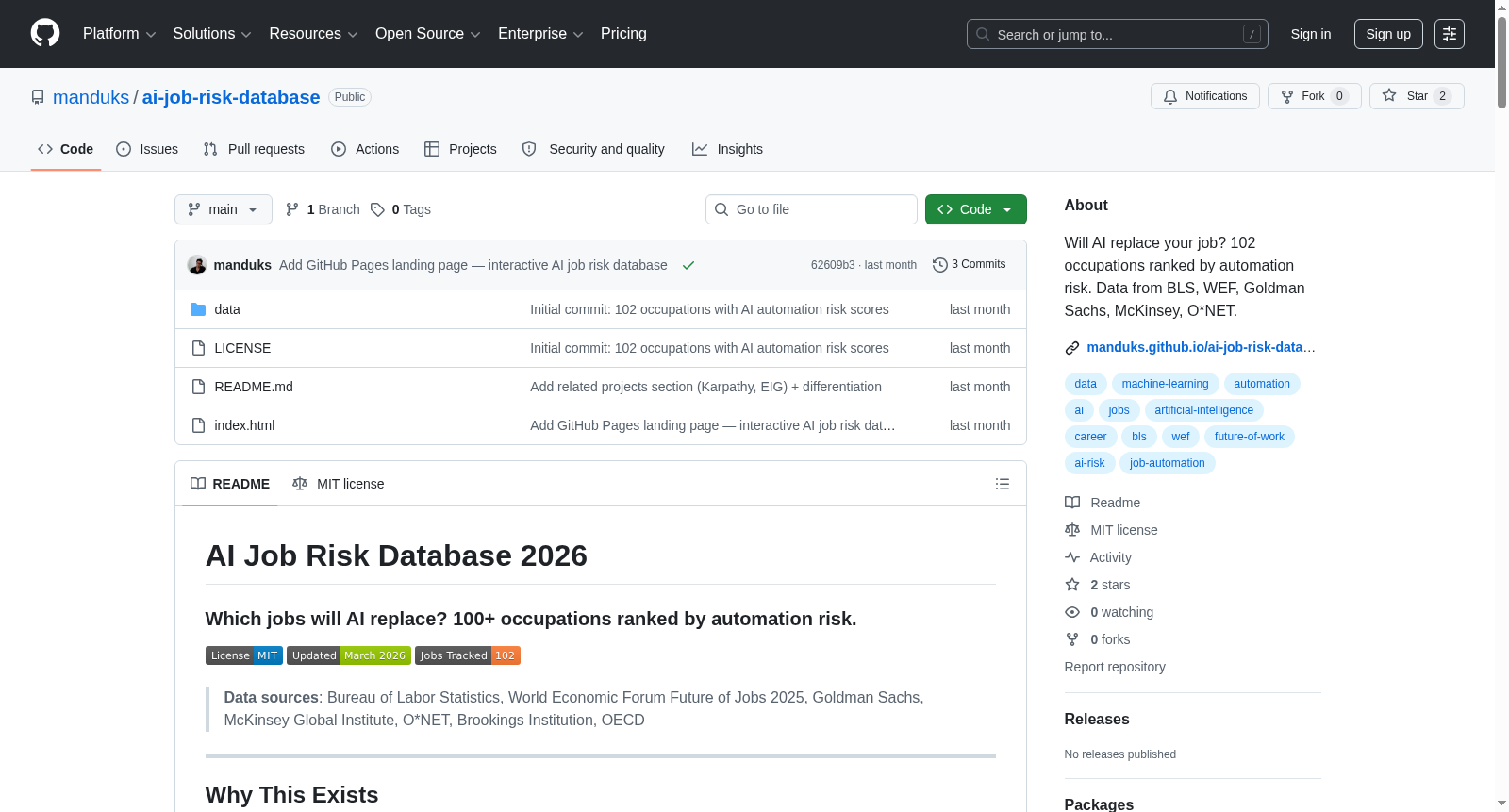1509x812 pixels.
Task: Open the ai-job-risk-database repository title link
Action: pos(231,97)
